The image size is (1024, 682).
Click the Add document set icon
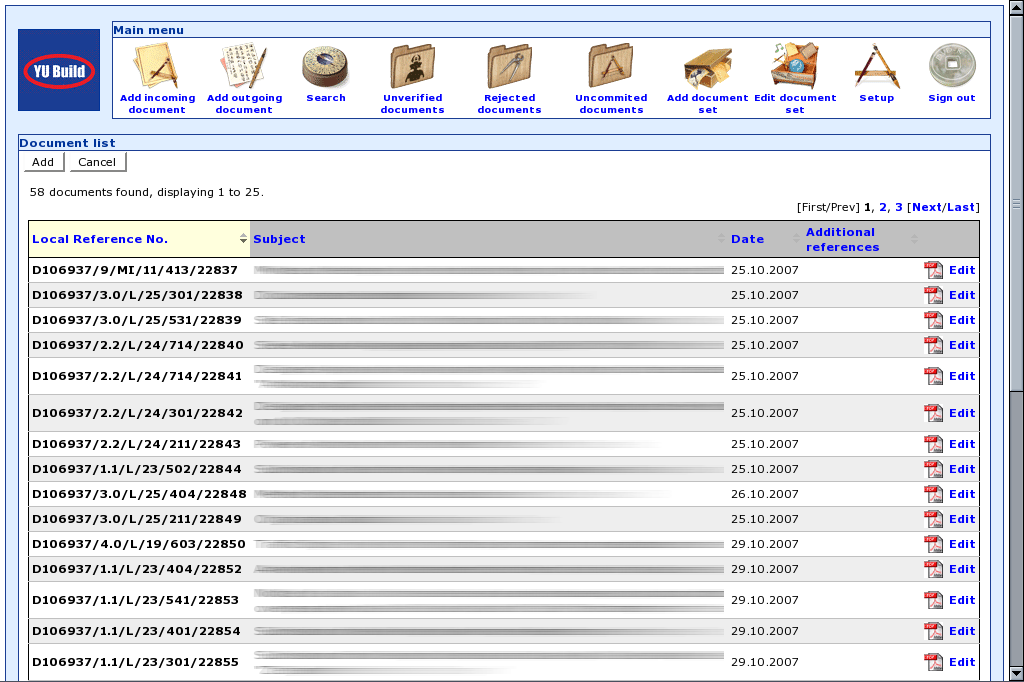pyautogui.click(x=707, y=67)
